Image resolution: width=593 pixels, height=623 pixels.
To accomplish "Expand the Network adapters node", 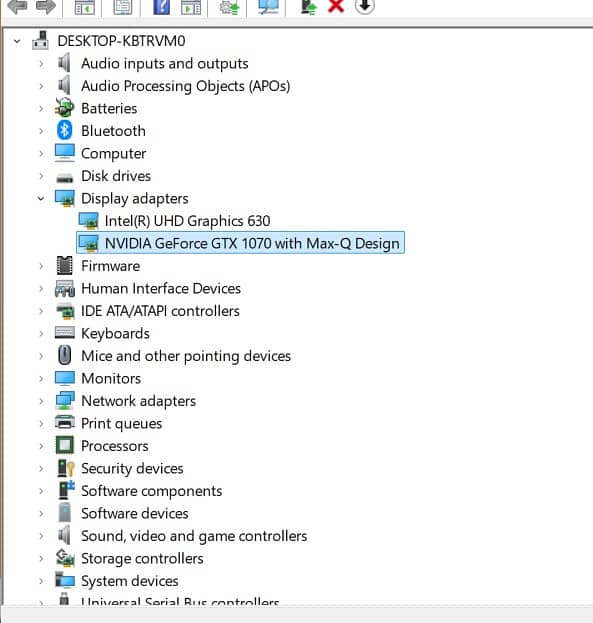I will [41, 400].
